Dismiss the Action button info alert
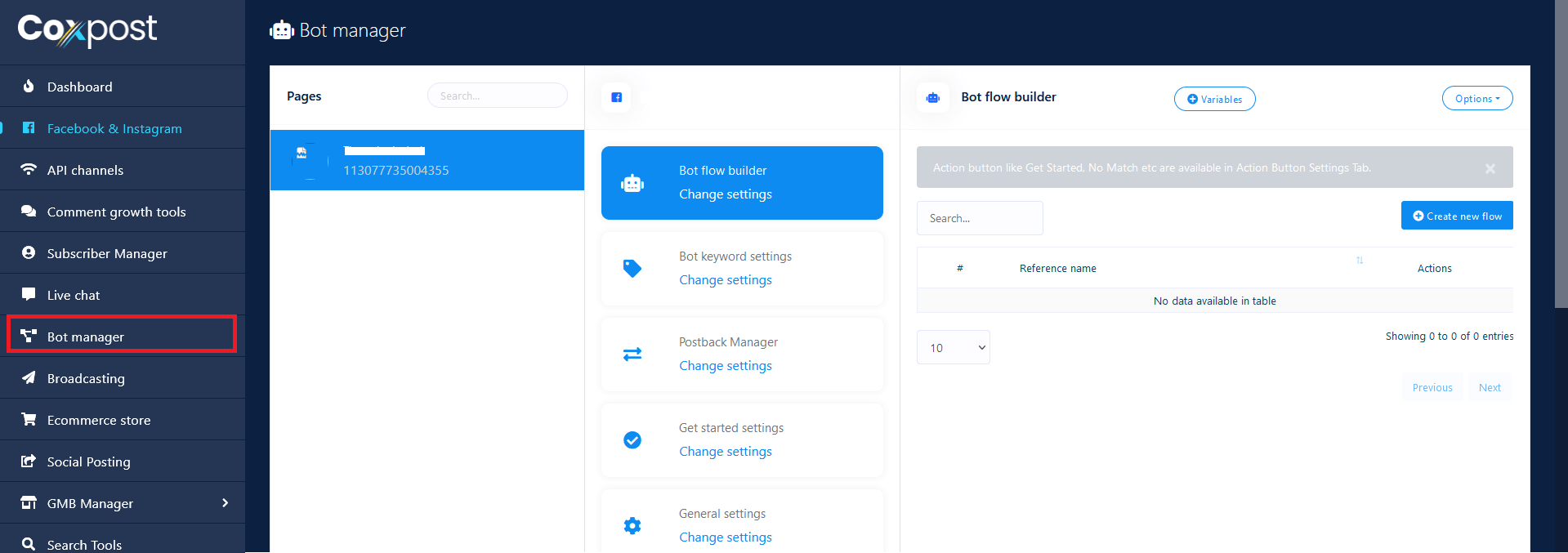 pos(1490,168)
